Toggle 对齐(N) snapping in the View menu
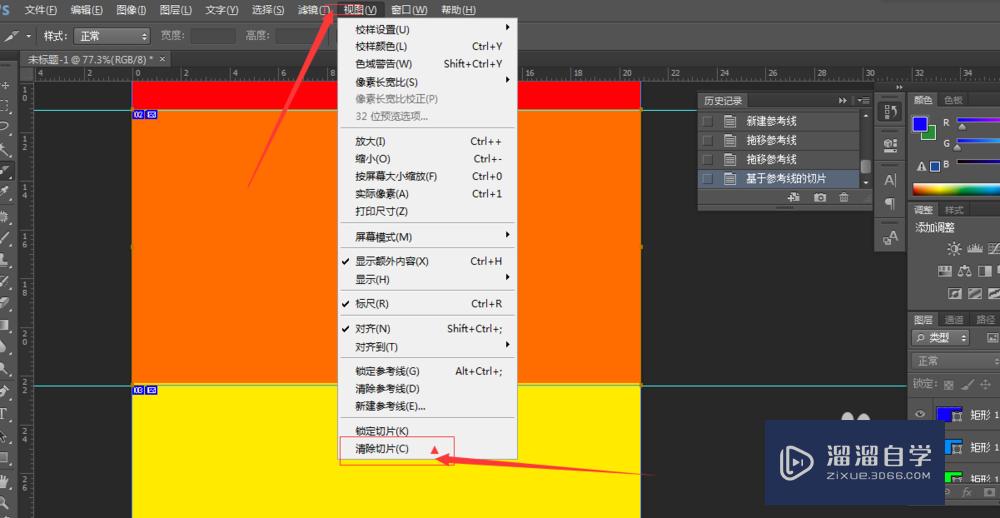This screenshot has width=1000, height=518. pyautogui.click(x=427, y=329)
